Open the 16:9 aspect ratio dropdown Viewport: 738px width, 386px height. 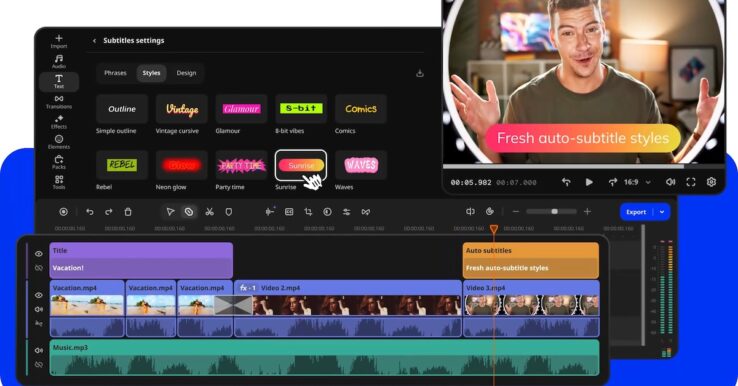637,182
